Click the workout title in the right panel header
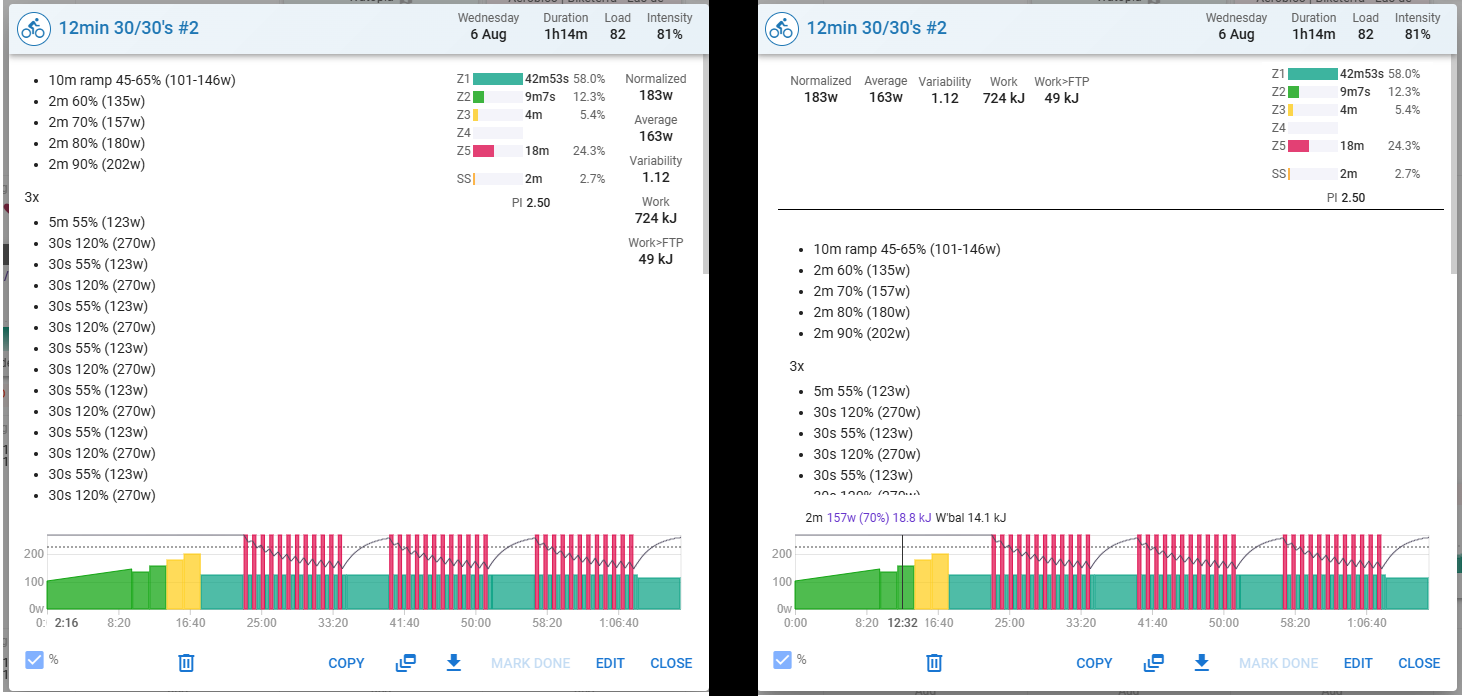Screen dimensions: 1466x696 [x=876, y=28]
